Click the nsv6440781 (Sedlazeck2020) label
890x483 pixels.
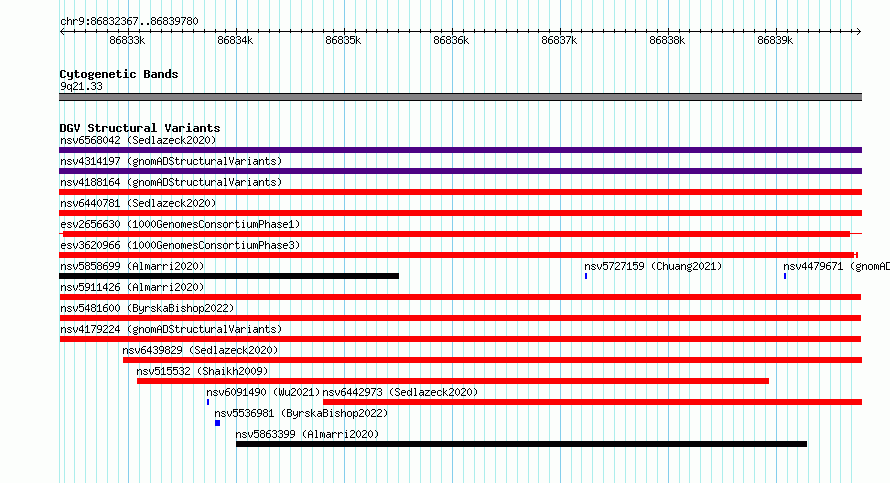(138, 203)
